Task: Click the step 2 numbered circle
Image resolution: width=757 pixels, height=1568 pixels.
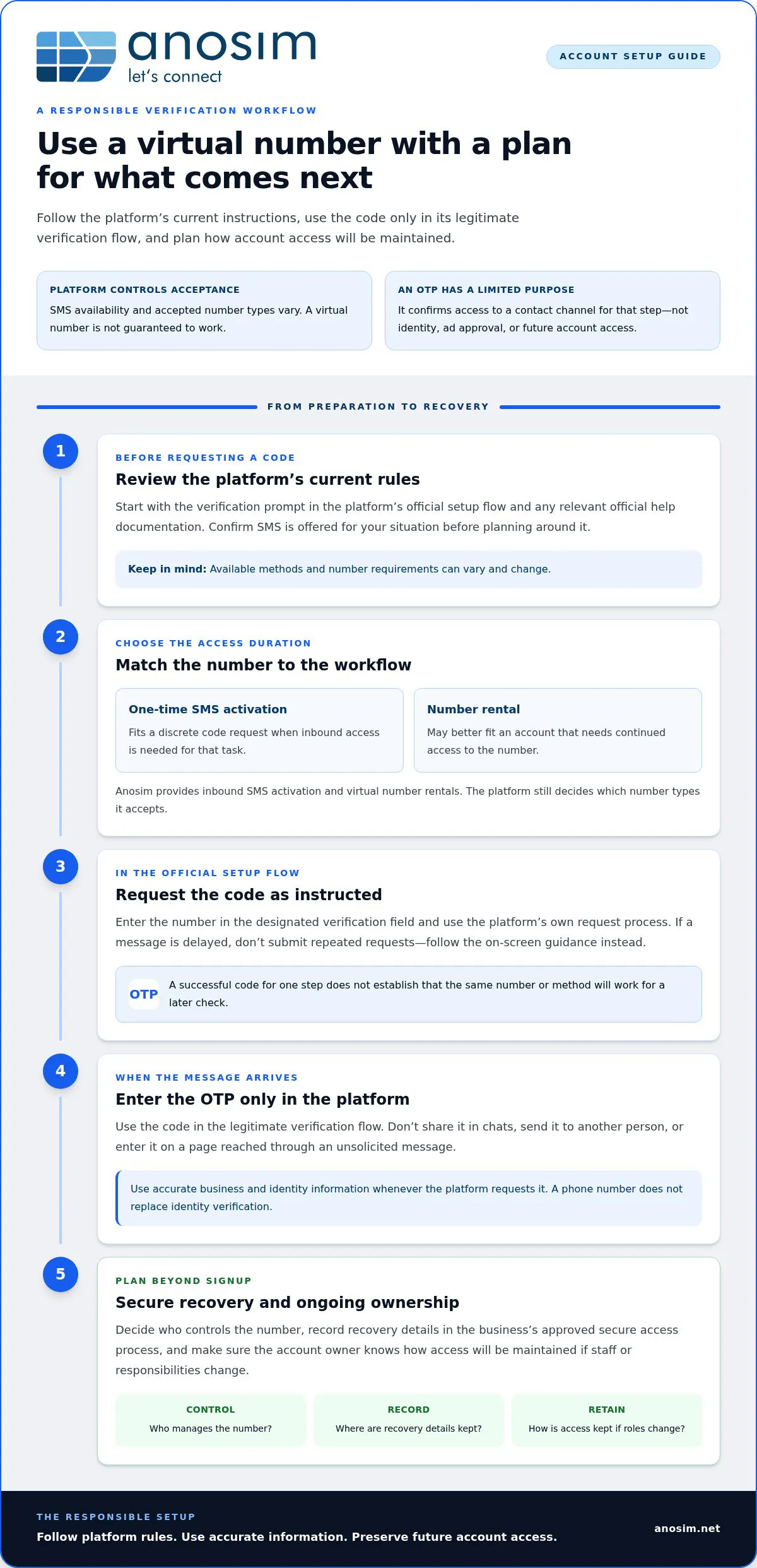Action: 61,637
